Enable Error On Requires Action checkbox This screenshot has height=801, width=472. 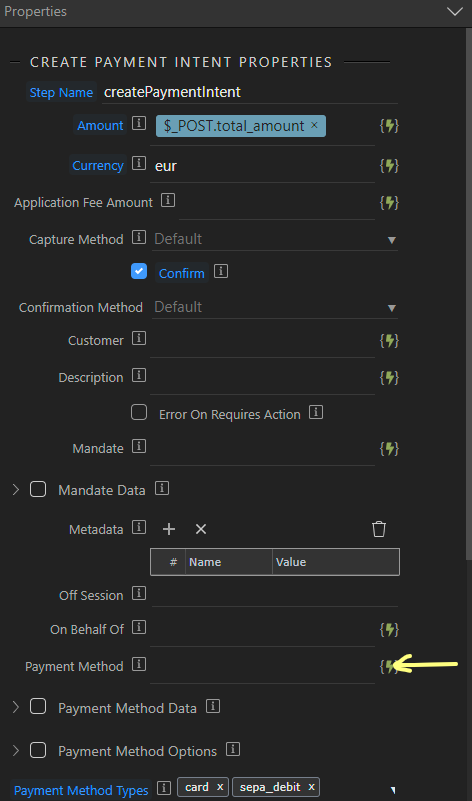click(x=139, y=412)
